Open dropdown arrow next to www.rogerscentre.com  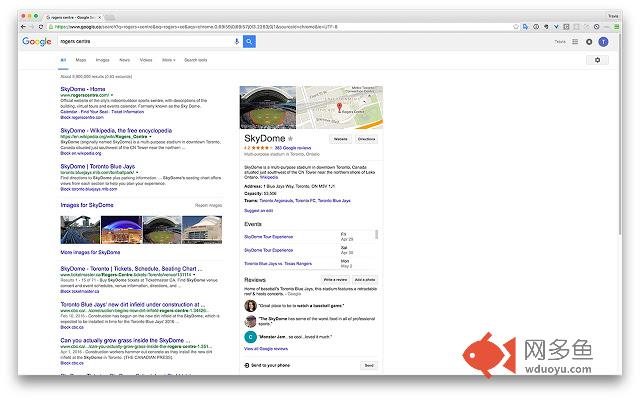112,95
